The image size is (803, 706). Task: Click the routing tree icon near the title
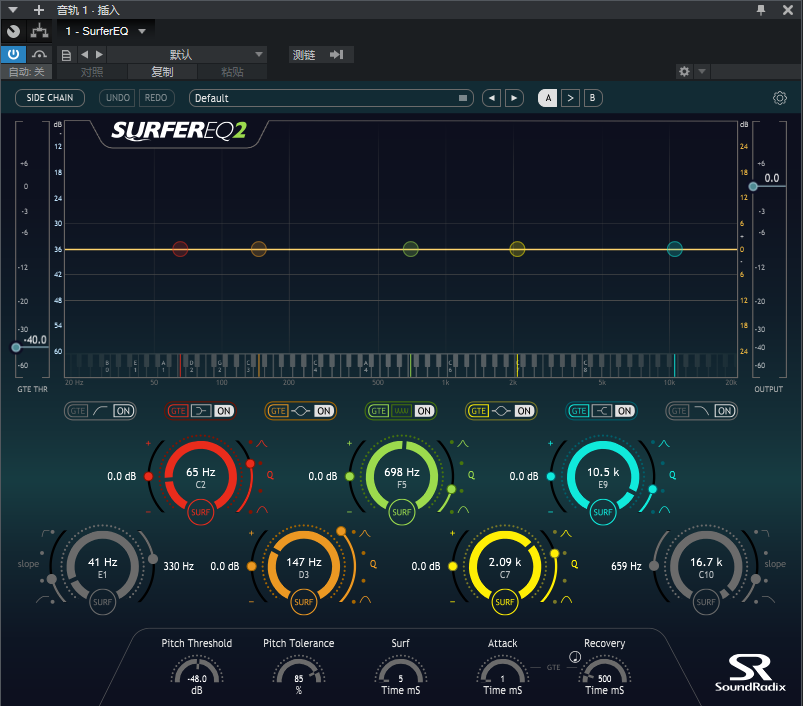click(39, 31)
